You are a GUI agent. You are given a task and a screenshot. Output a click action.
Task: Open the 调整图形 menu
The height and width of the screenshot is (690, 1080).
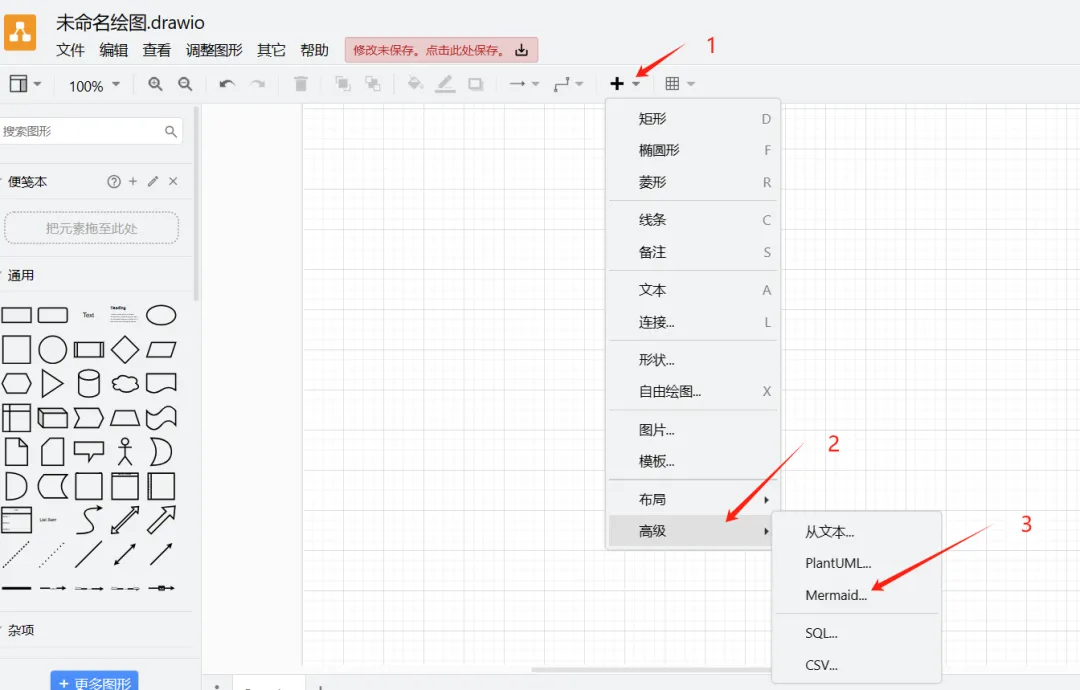coord(214,50)
